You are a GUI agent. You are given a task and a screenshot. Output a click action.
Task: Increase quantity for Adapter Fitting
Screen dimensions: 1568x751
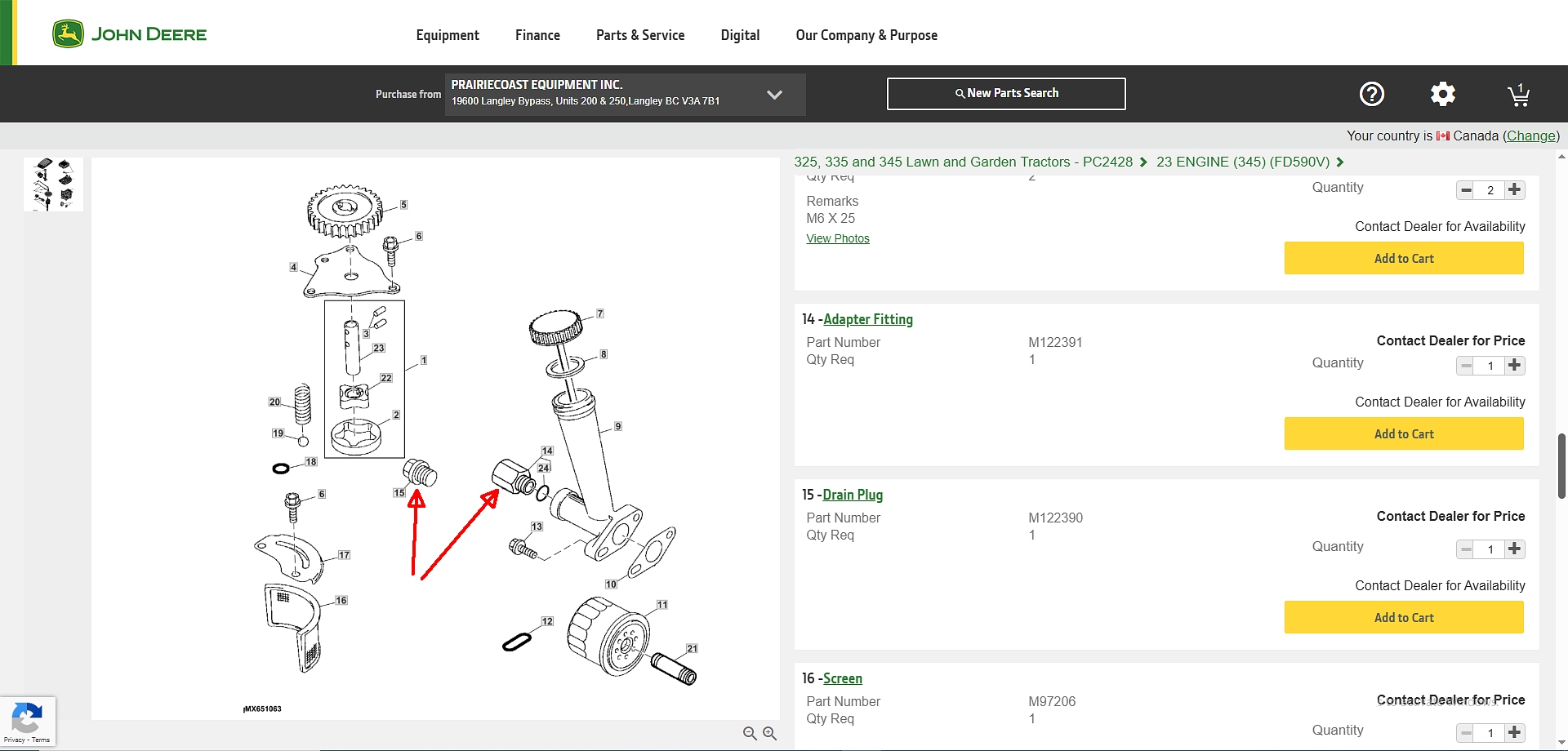(x=1515, y=365)
